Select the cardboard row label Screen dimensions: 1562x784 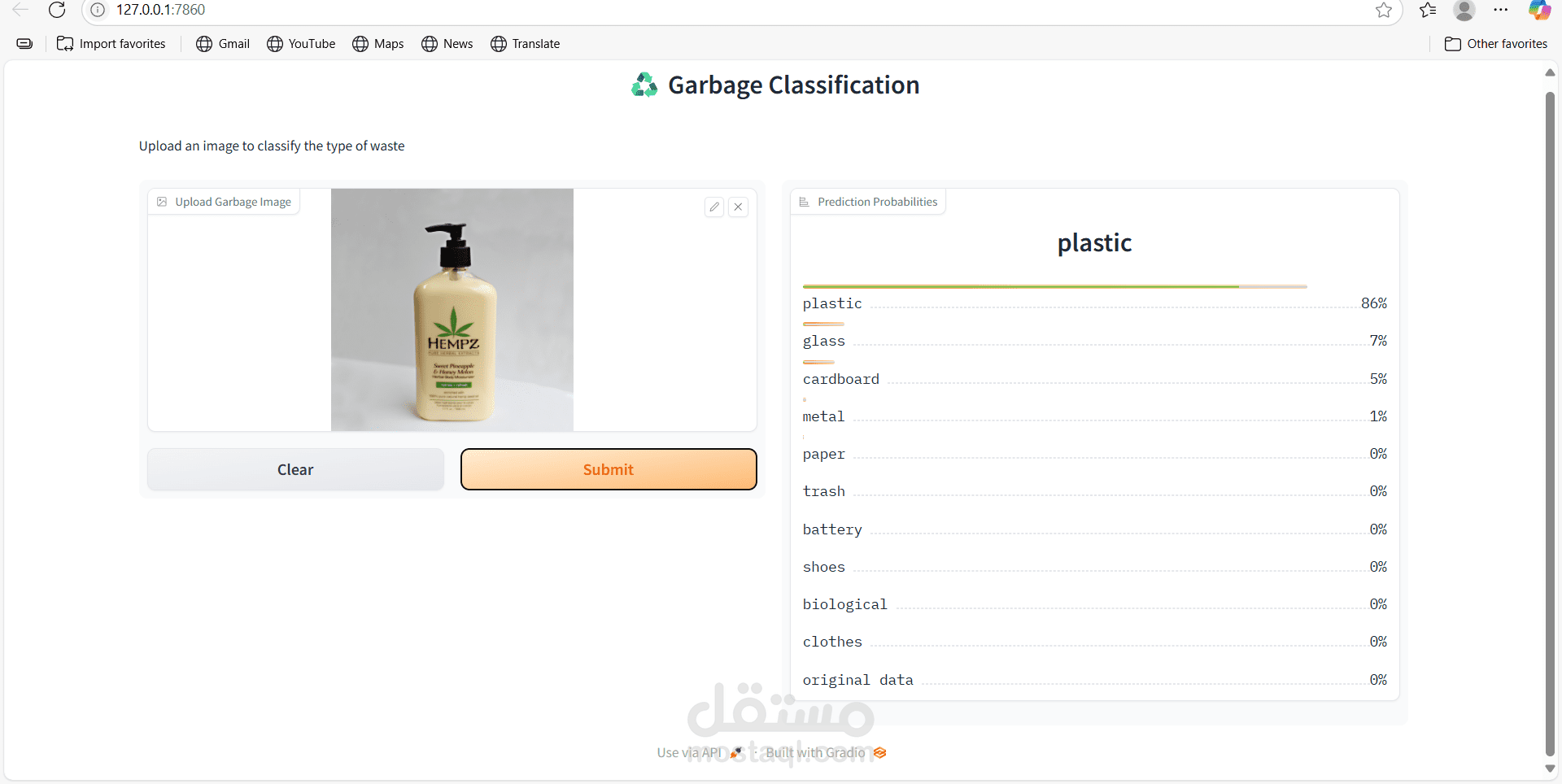[x=841, y=379]
